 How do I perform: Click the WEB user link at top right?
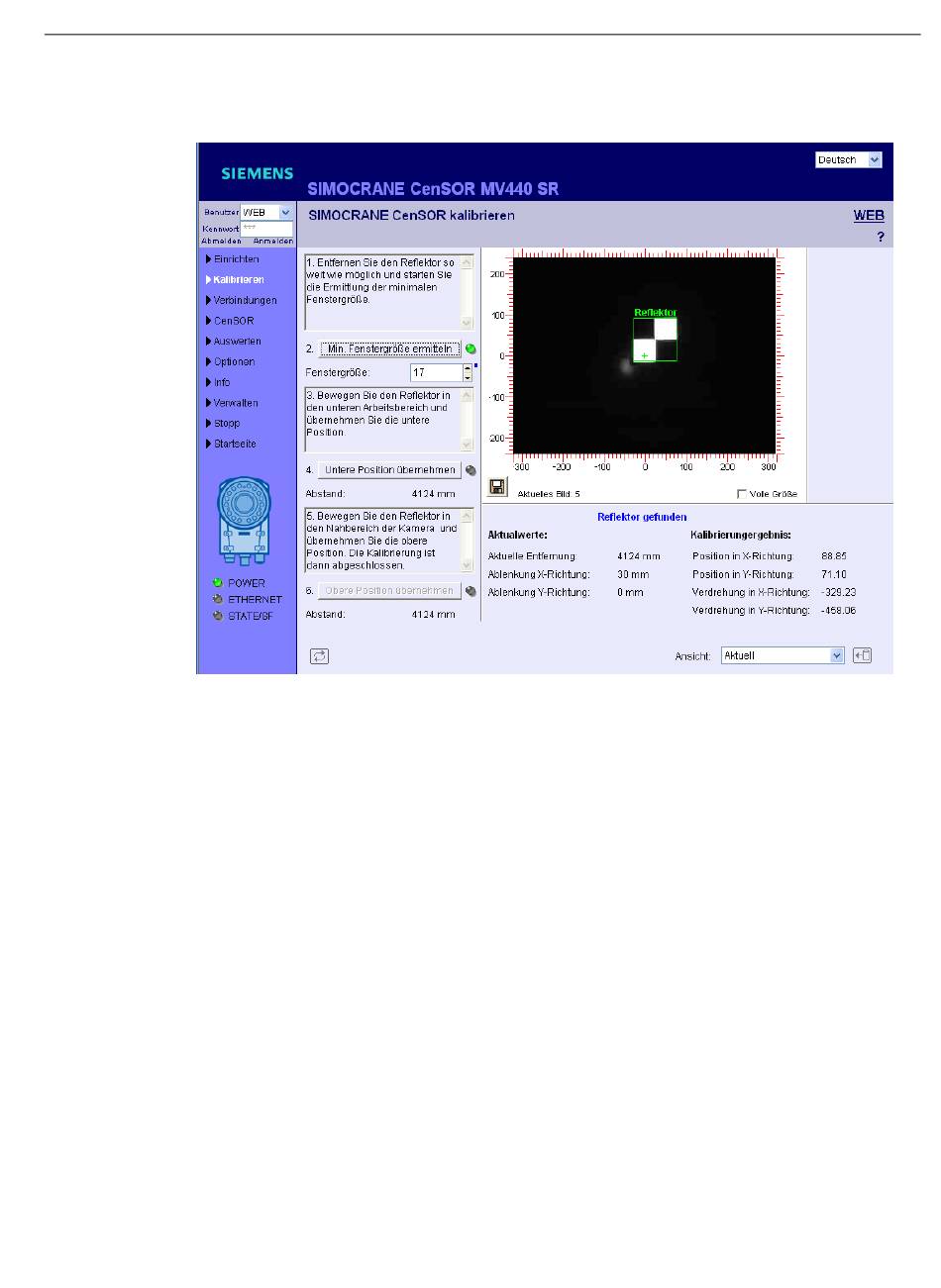point(869,216)
